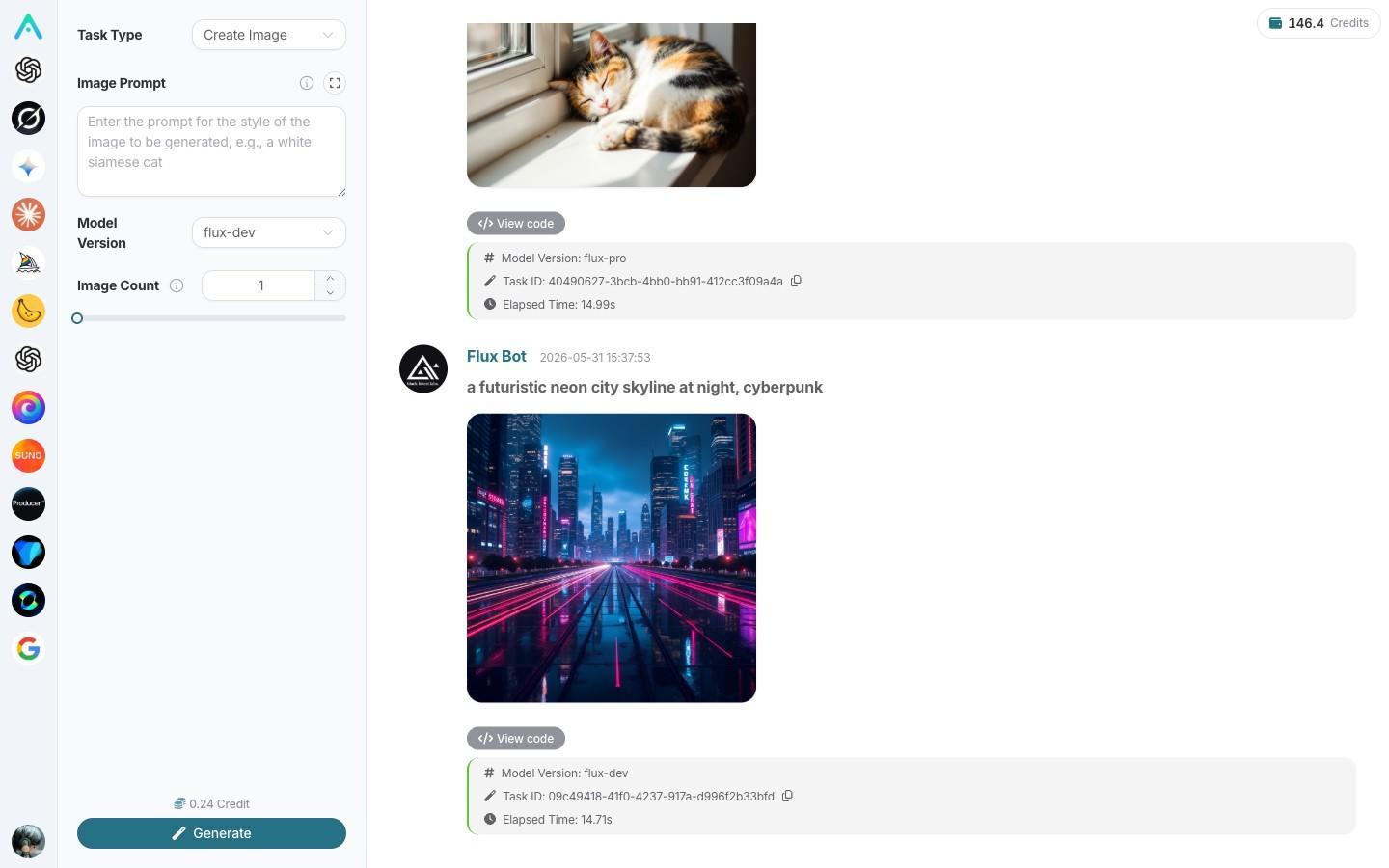
Task: Decrease Image Count with down arrow
Action: [330, 293]
